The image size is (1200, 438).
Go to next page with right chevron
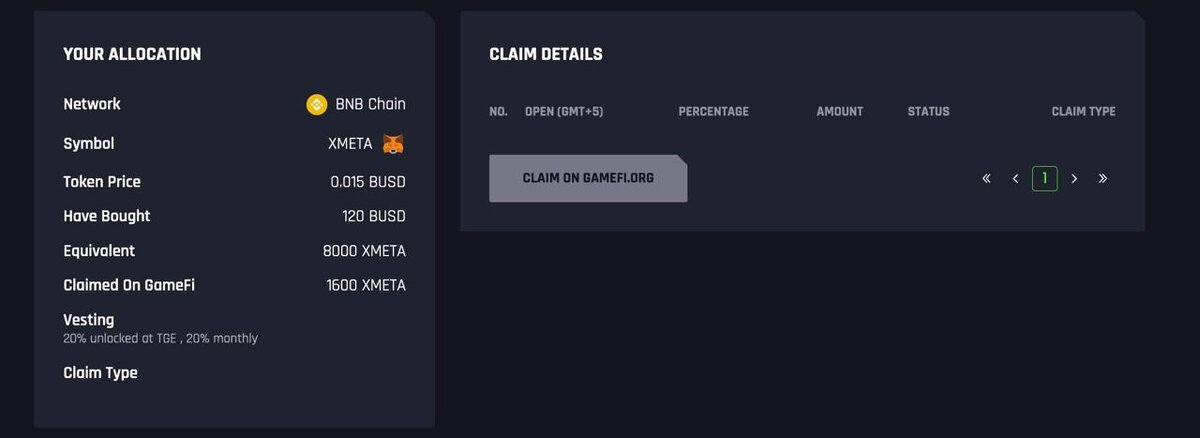[x=1074, y=179]
